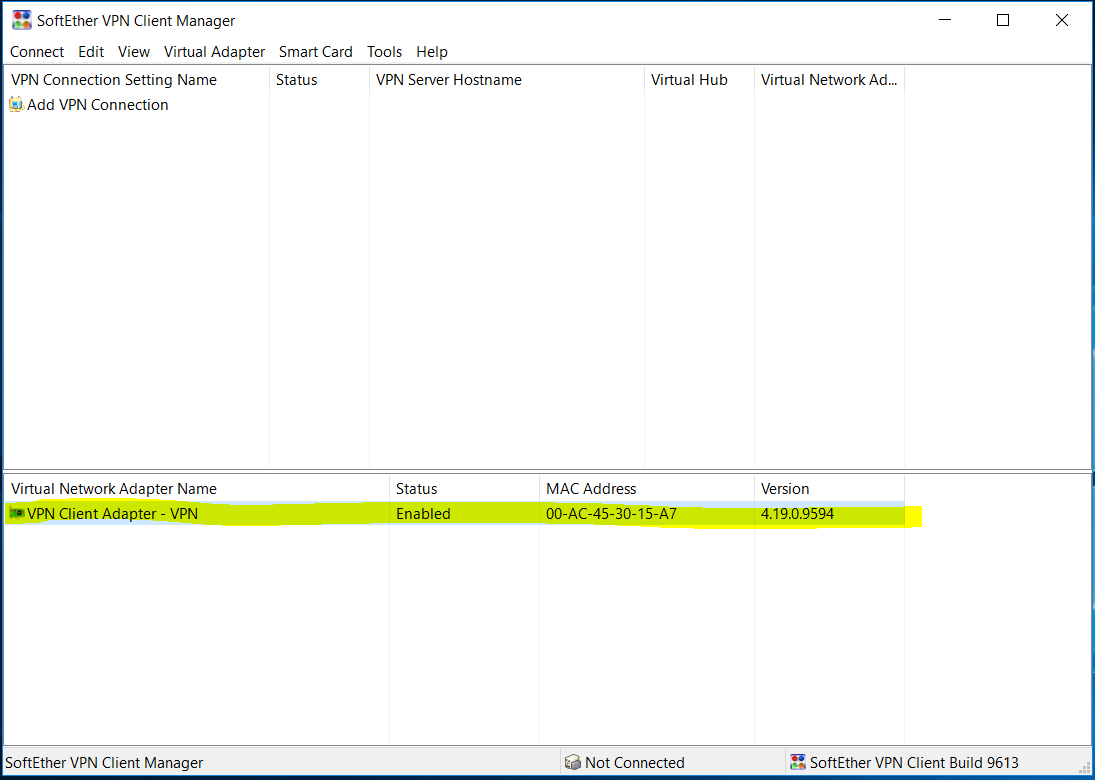This screenshot has width=1095, height=780.
Task: Click SoftEther VPN Client Build 9613 text
Action: click(914, 763)
